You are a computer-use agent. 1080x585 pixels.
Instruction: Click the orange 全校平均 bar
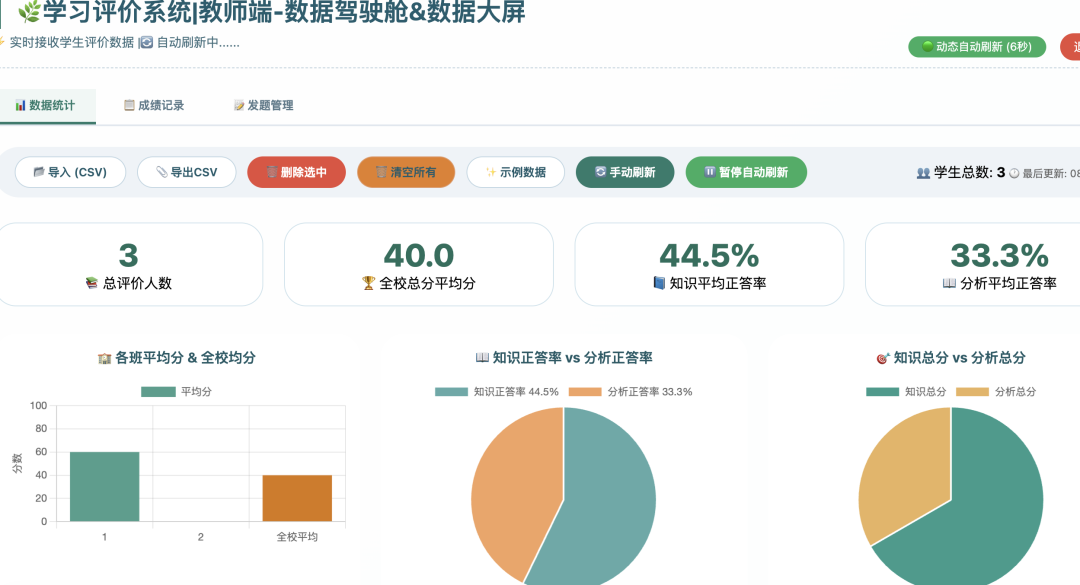[297, 498]
